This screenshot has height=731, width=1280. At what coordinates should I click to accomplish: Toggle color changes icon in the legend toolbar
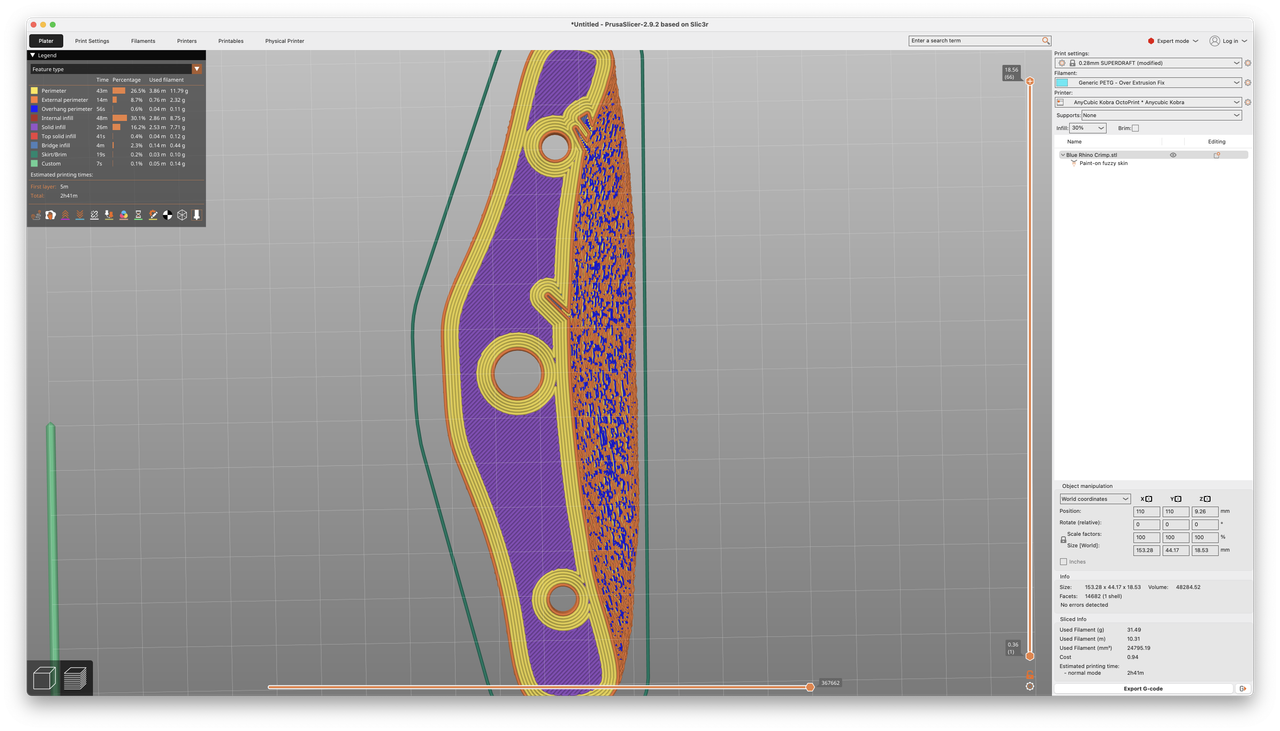coord(123,215)
